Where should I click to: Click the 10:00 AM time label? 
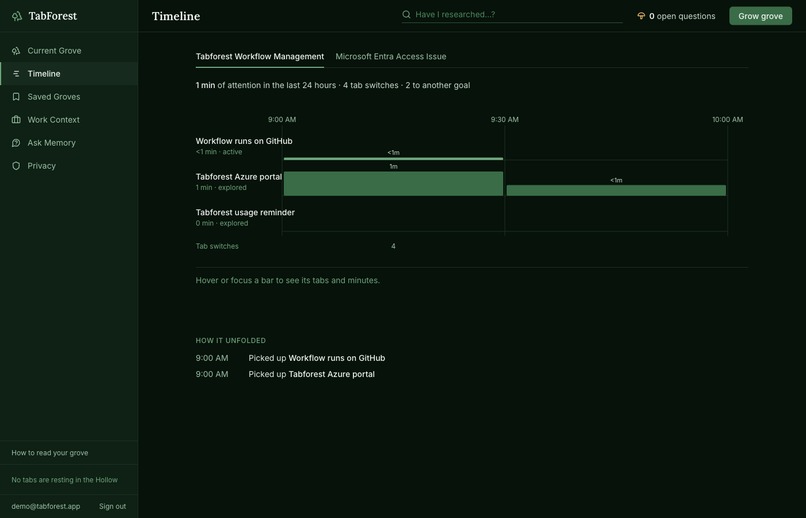coord(727,119)
